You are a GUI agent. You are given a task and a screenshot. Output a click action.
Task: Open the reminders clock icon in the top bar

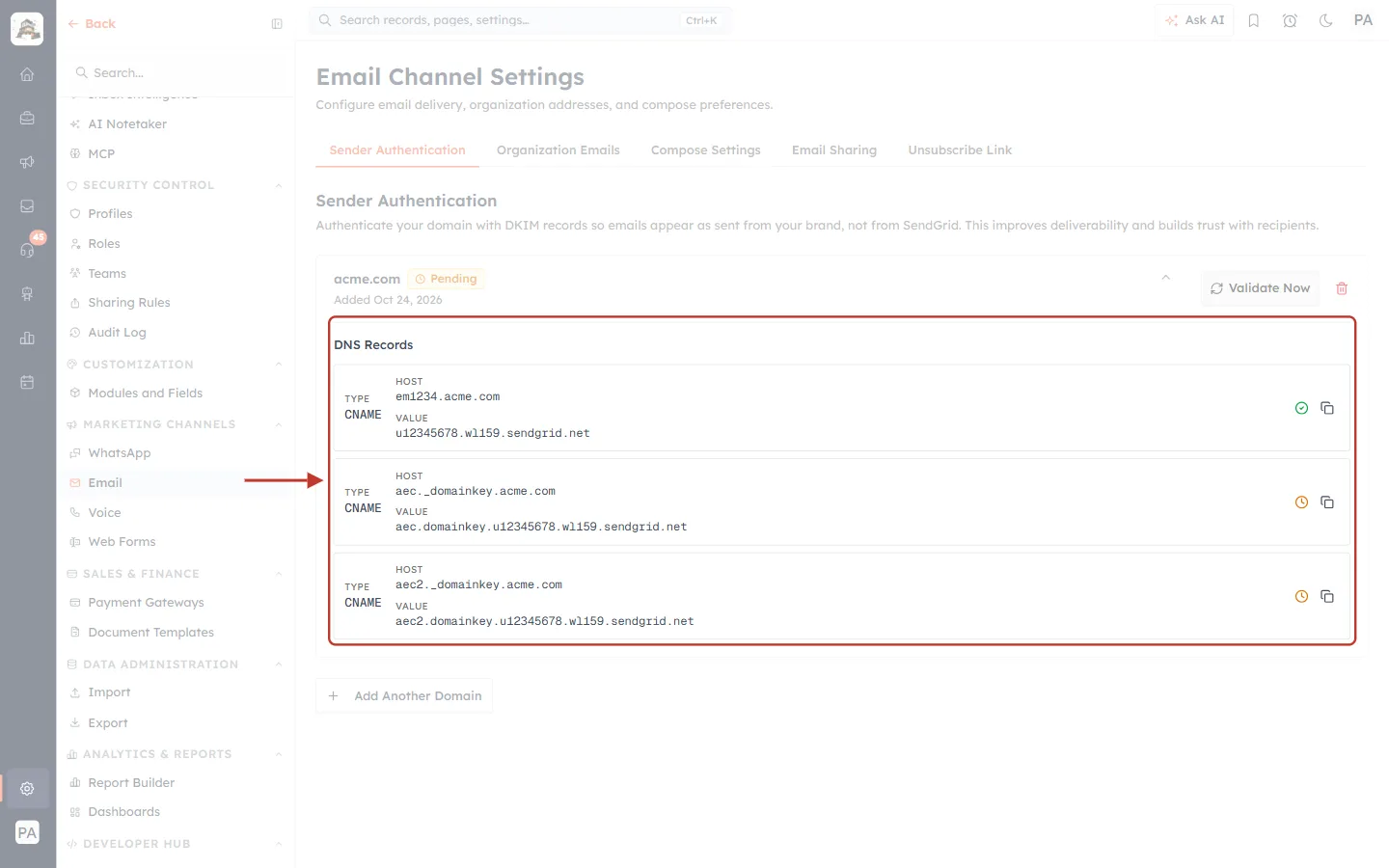pyautogui.click(x=1290, y=20)
